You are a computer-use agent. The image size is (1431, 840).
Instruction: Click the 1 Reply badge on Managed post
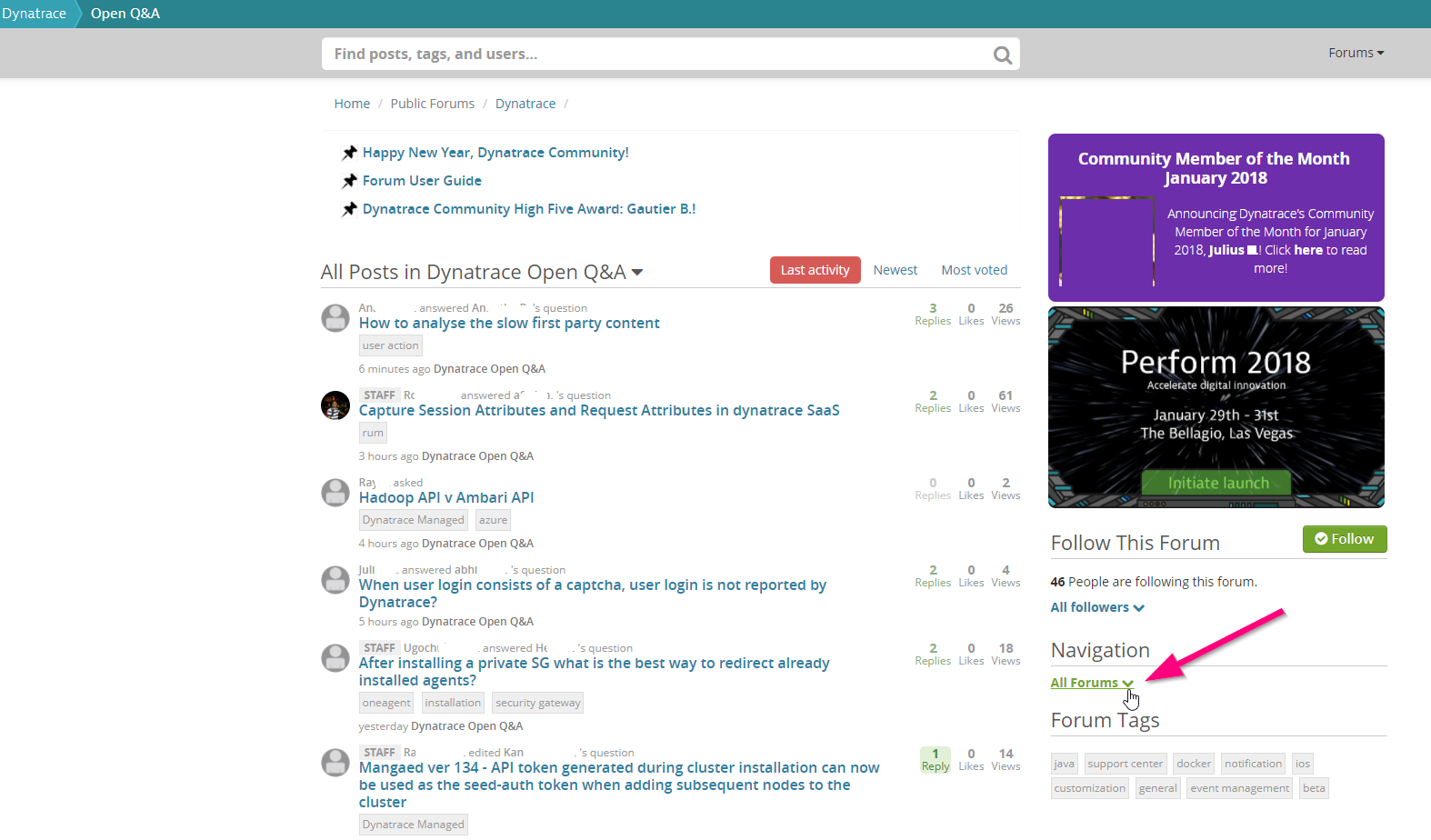(x=936, y=760)
